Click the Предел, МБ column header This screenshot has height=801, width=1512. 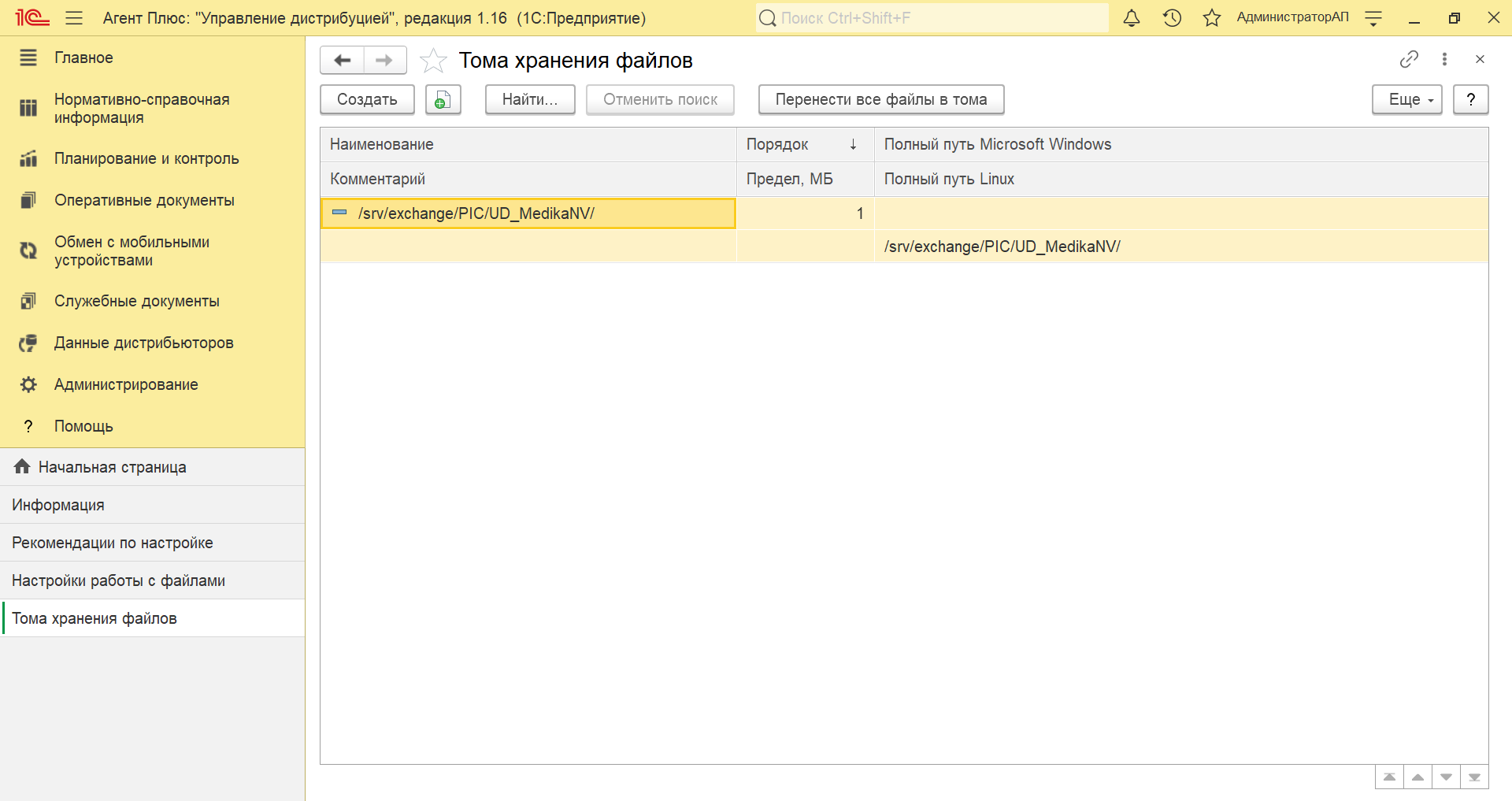(805, 179)
